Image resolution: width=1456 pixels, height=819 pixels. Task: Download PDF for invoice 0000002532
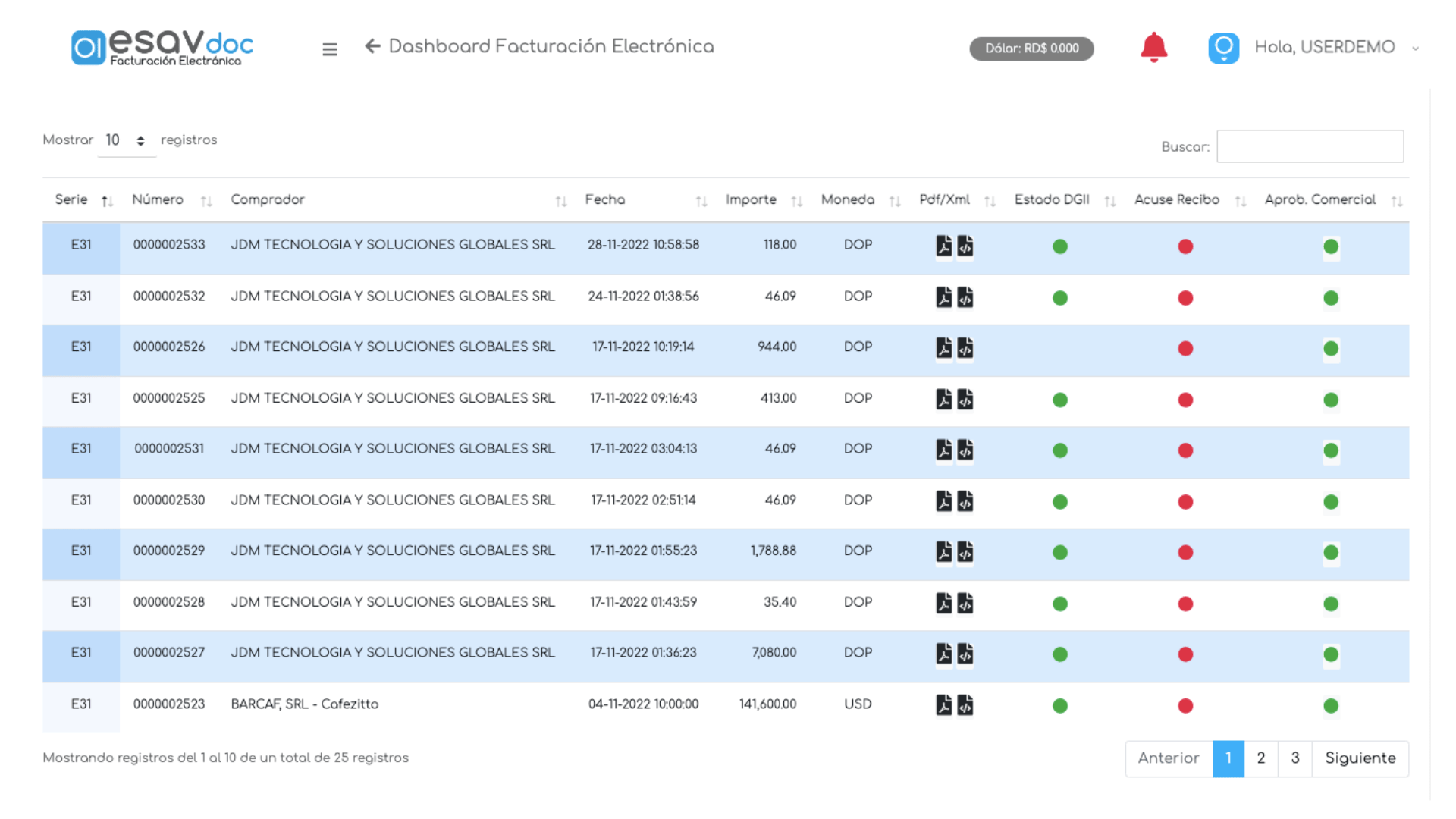[x=943, y=297]
